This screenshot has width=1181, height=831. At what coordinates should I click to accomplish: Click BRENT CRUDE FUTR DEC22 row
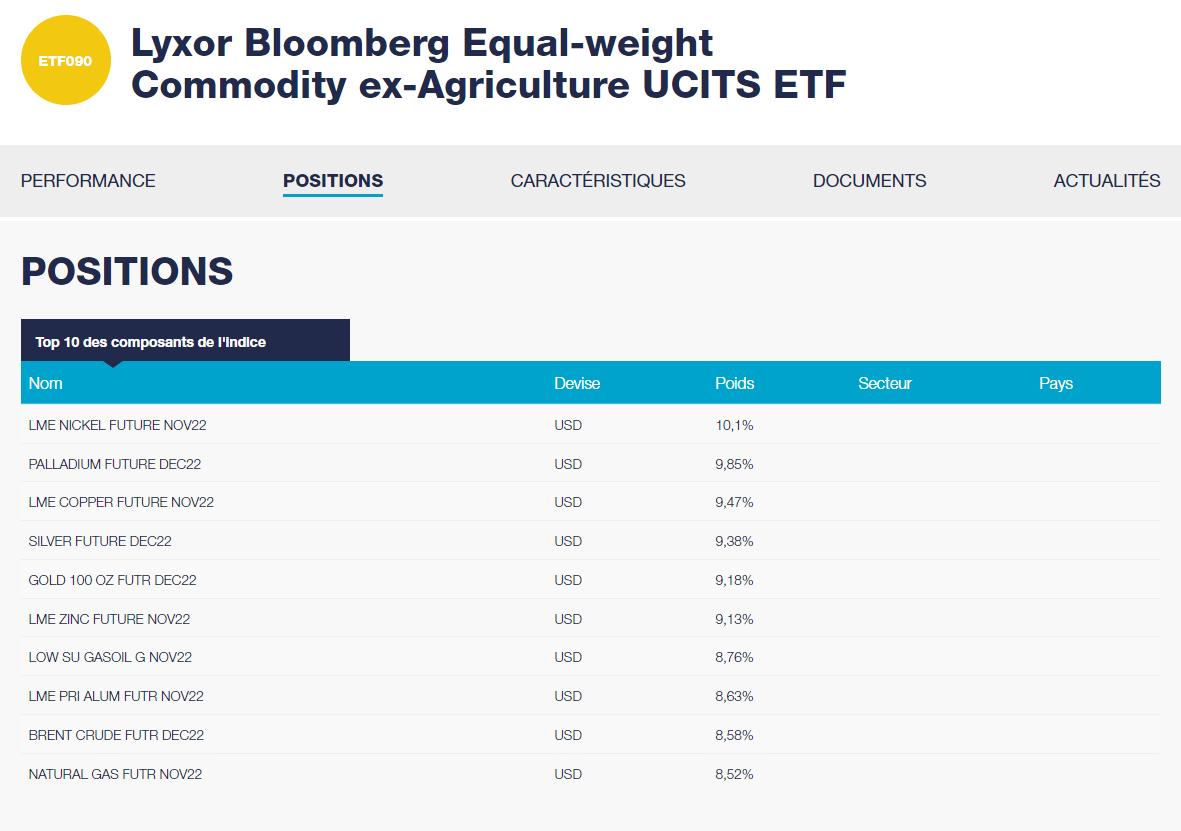[116, 735]
